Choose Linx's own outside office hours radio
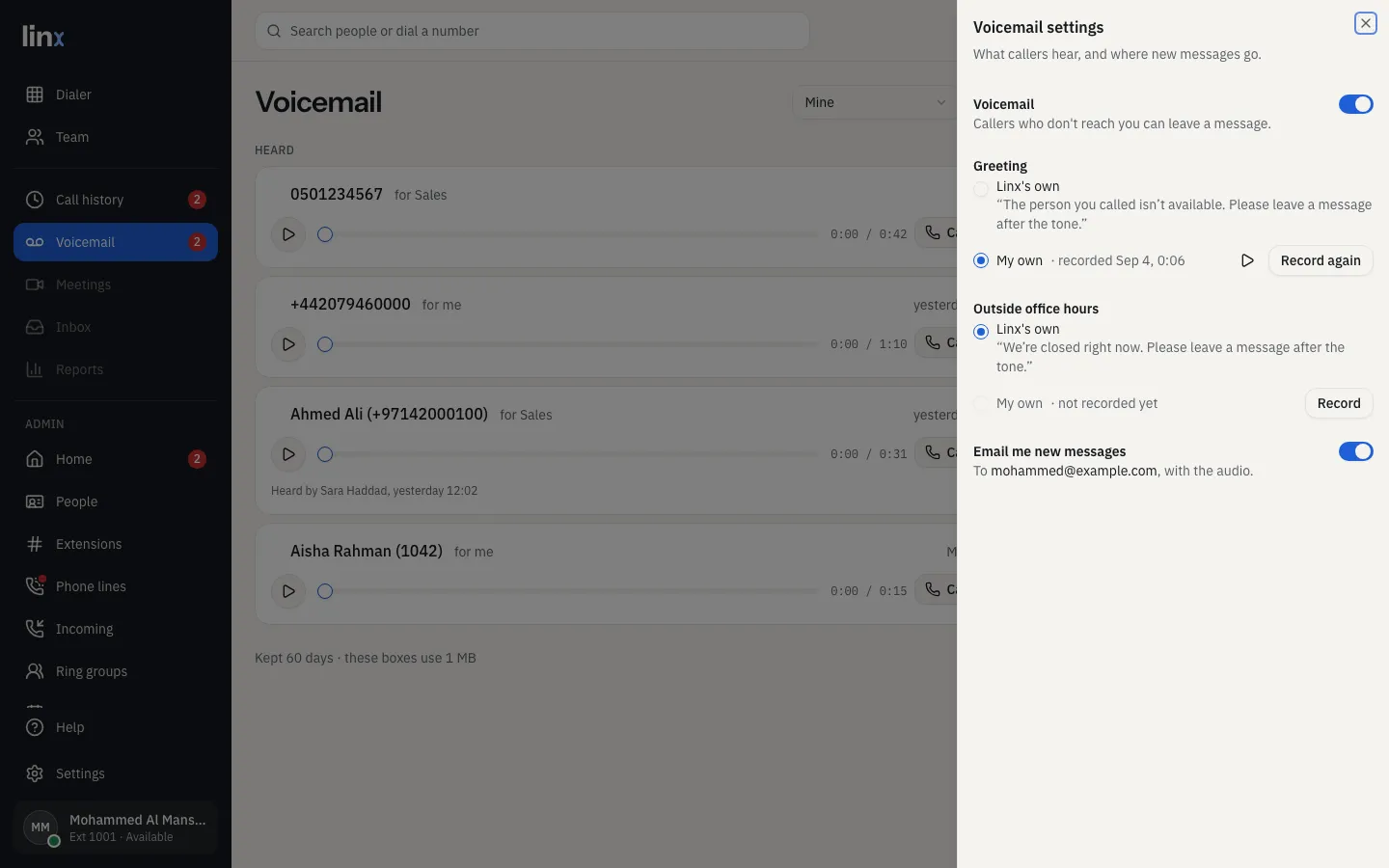The width and height of the screenshot is (1389, 868). pos(981,332)
